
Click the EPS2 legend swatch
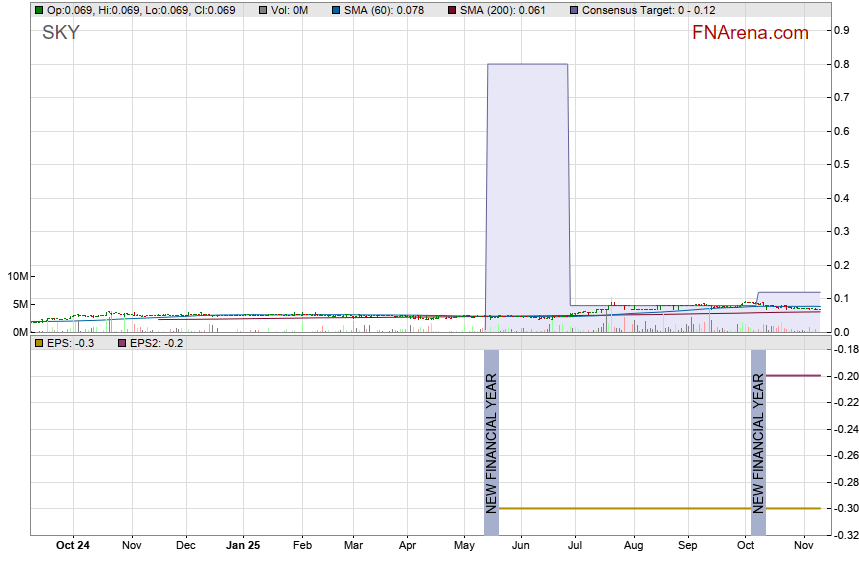pos(123,343)
